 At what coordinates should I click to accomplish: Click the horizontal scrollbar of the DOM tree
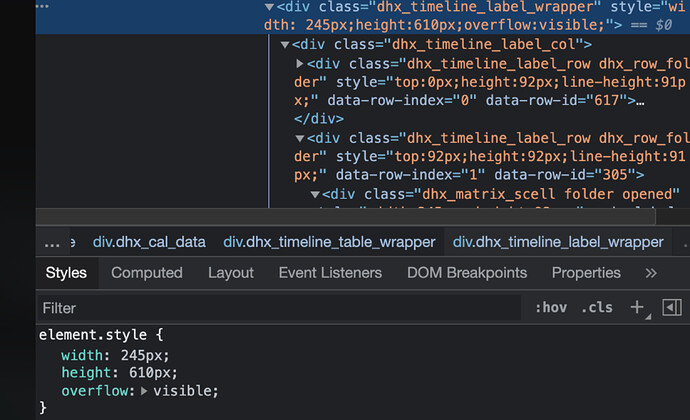346,217
